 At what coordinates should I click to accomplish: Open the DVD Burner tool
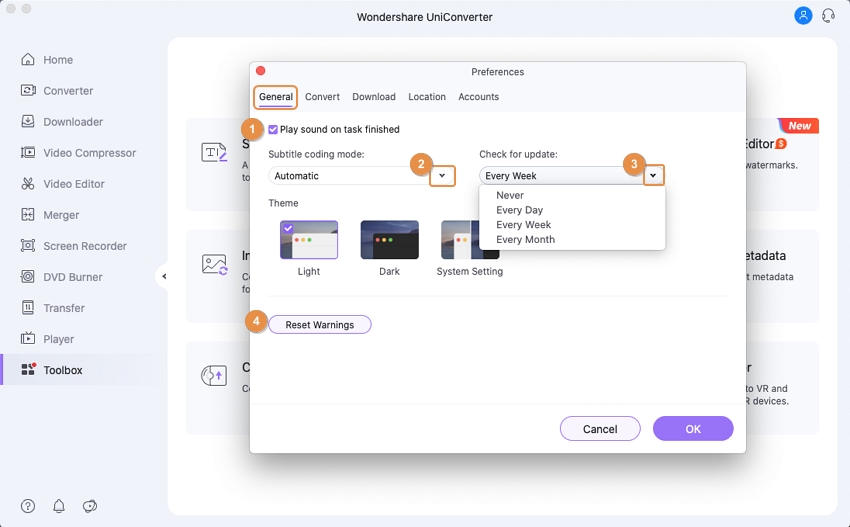coord(28,277)
